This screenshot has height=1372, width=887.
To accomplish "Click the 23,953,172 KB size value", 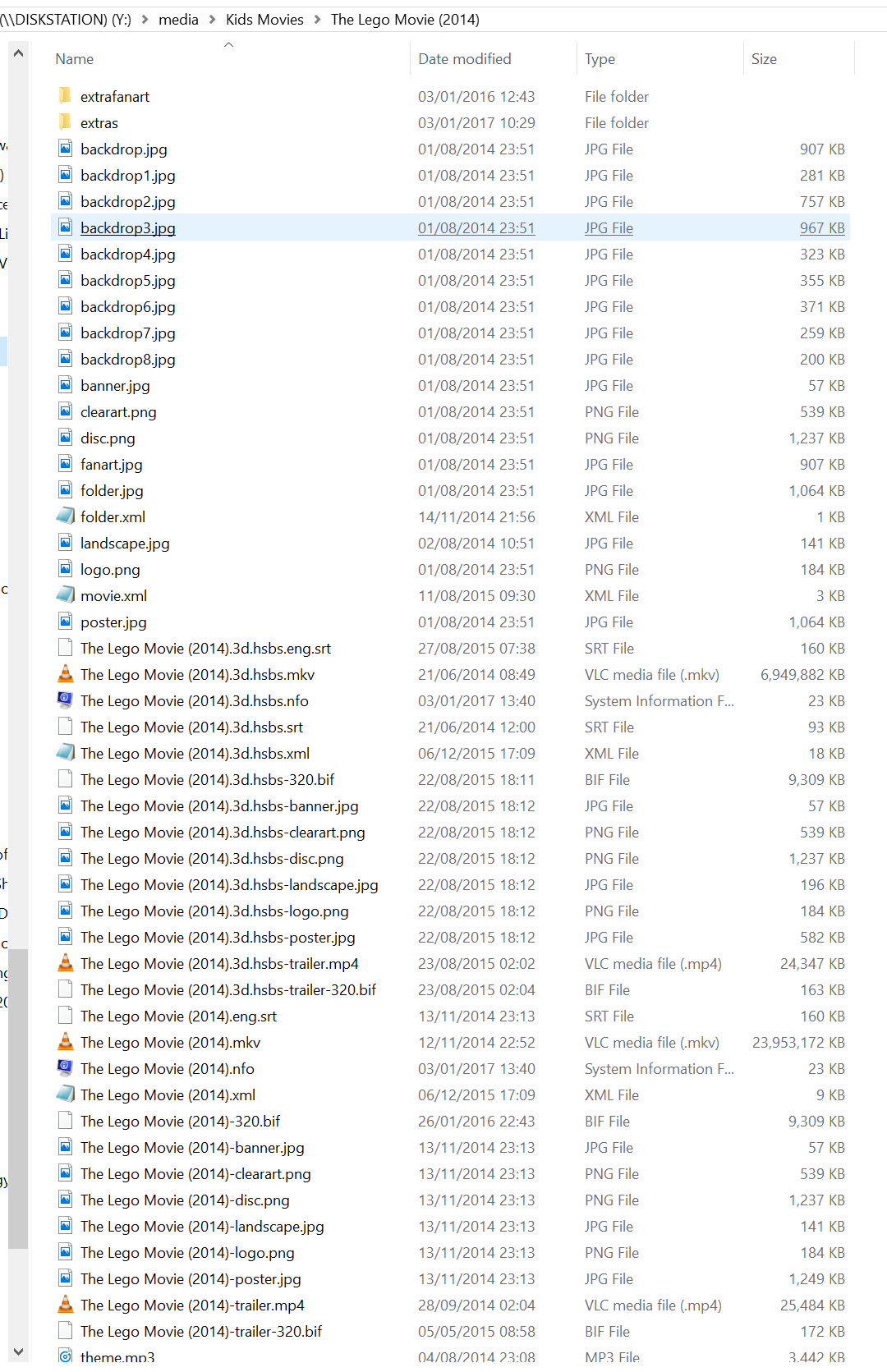I will point(798,1042).
